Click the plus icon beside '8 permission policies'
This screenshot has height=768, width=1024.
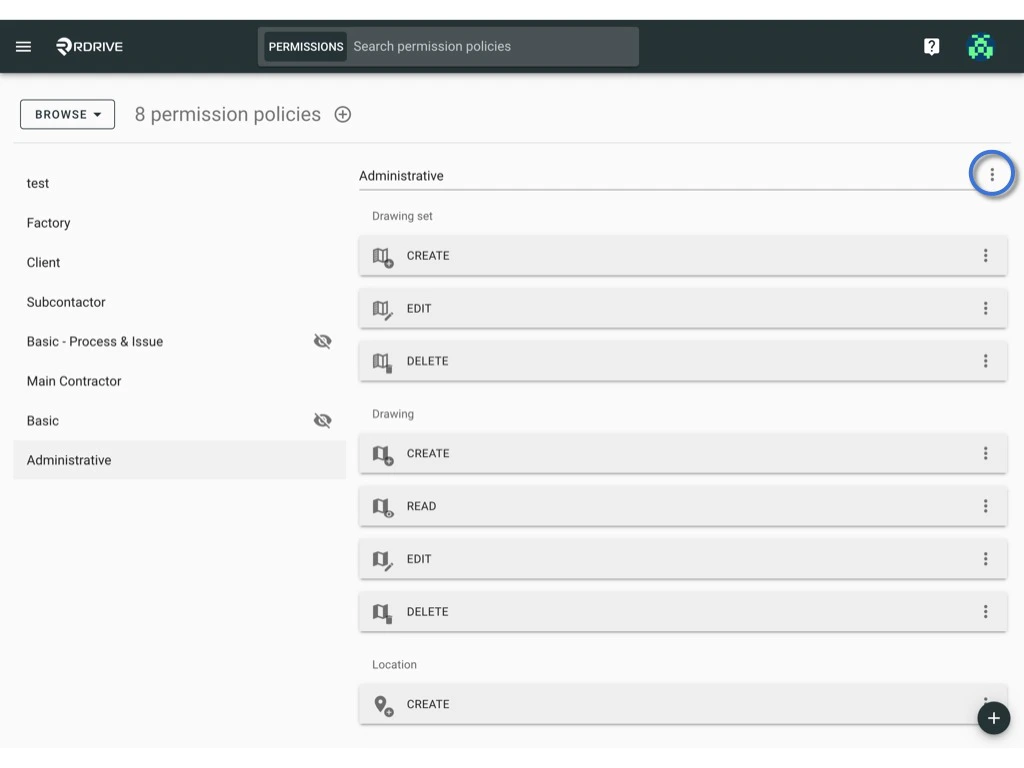pos(342,114)
